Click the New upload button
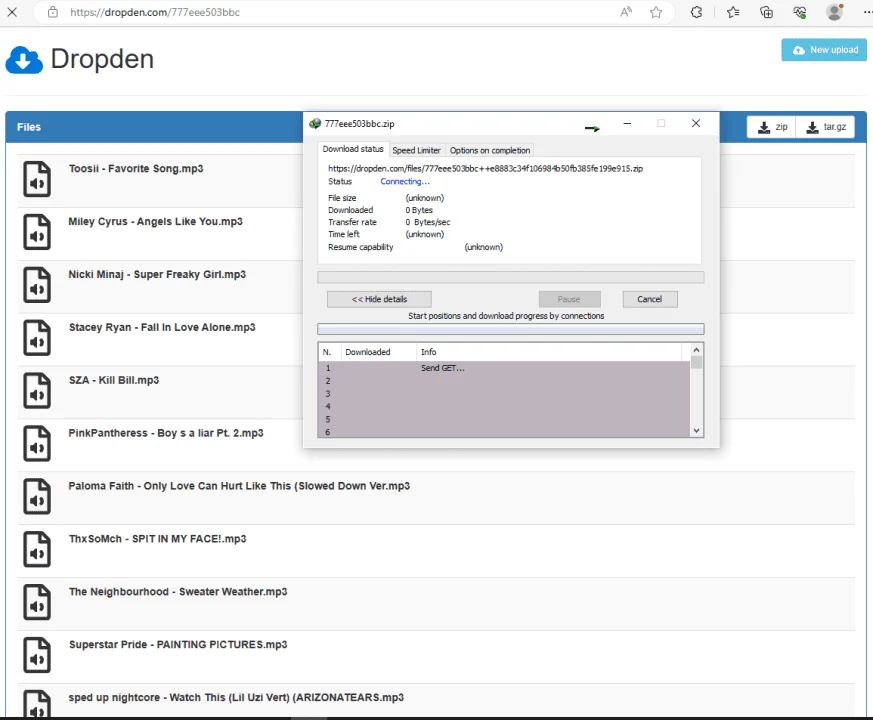This screenshot has width=873, height=720. pyautogui.click(x=824, y=50)
